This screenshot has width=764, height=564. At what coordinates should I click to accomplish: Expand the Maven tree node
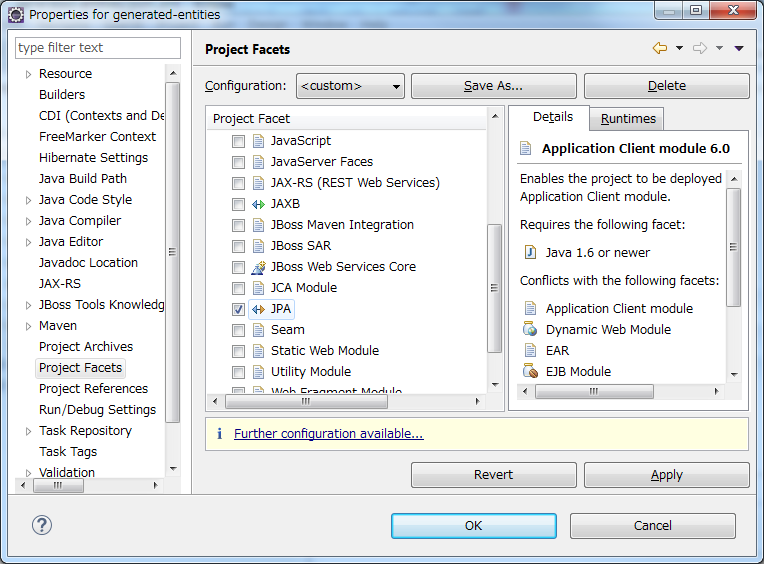(28, 326)
